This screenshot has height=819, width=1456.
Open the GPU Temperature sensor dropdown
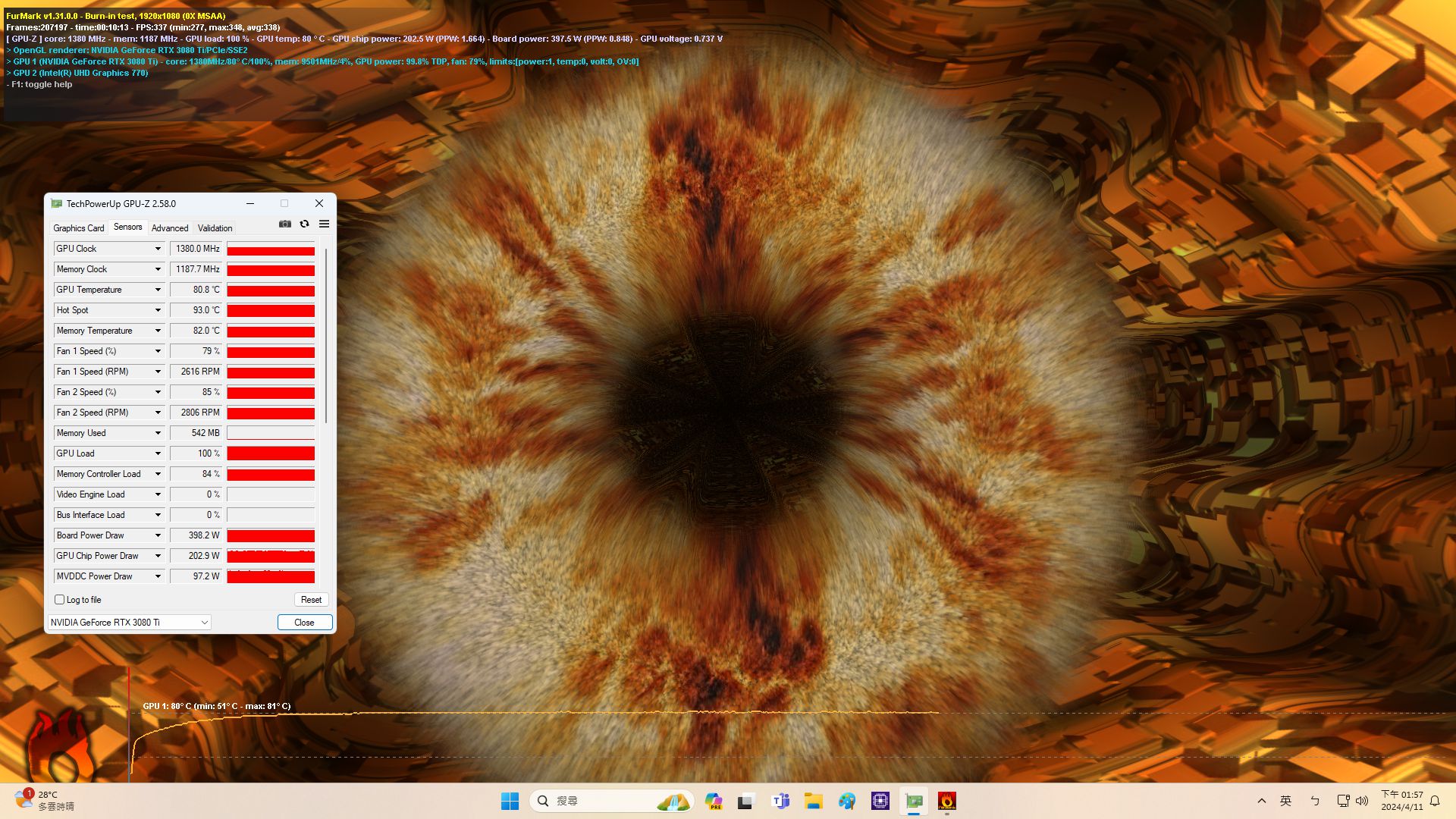click(x=158, y=290)
